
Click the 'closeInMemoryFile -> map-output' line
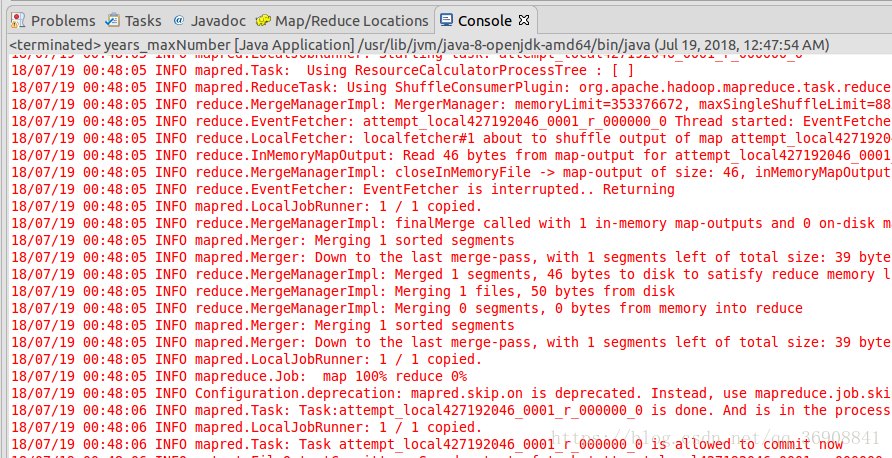tap(451, 172)
